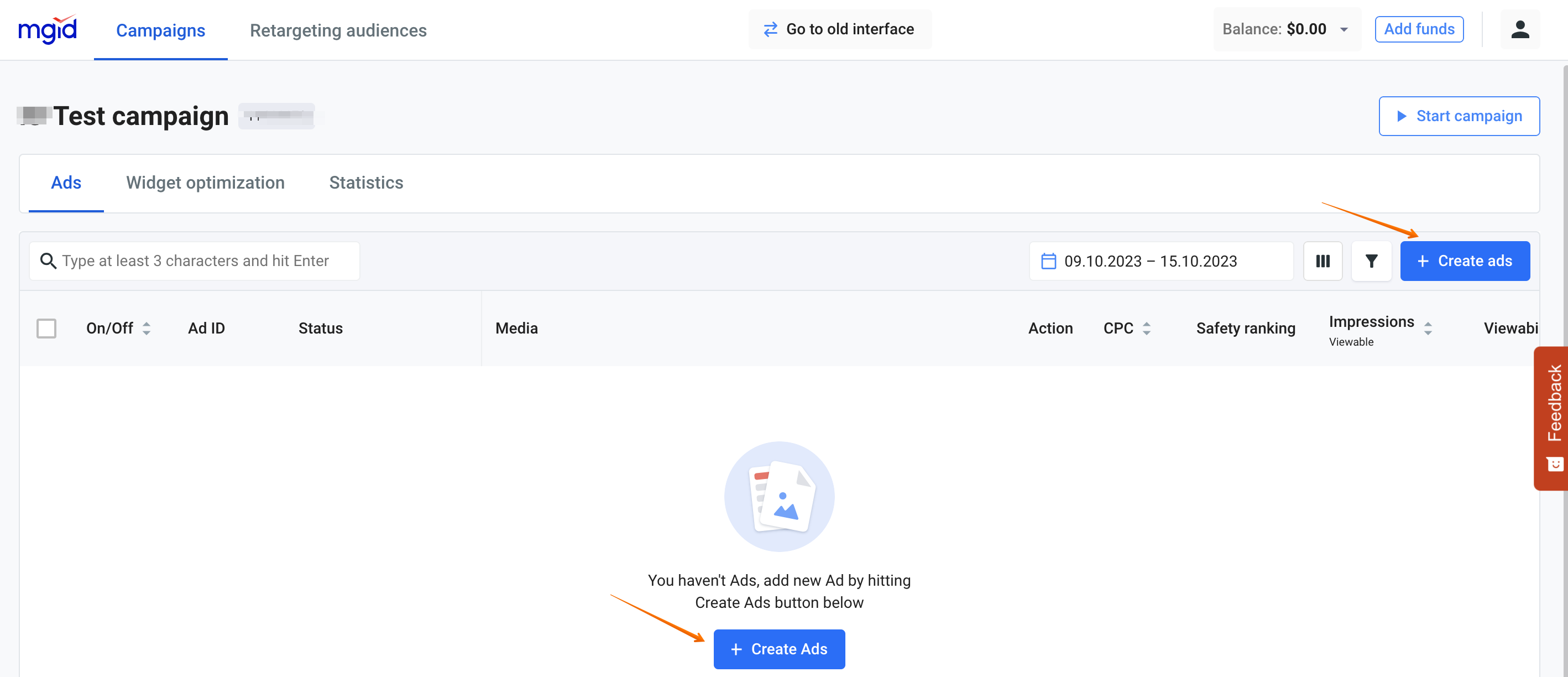The width and height of the screenshot is (1568, 677).
Task: Tick the select-all ads checkbox
Action: pos(46,328)
